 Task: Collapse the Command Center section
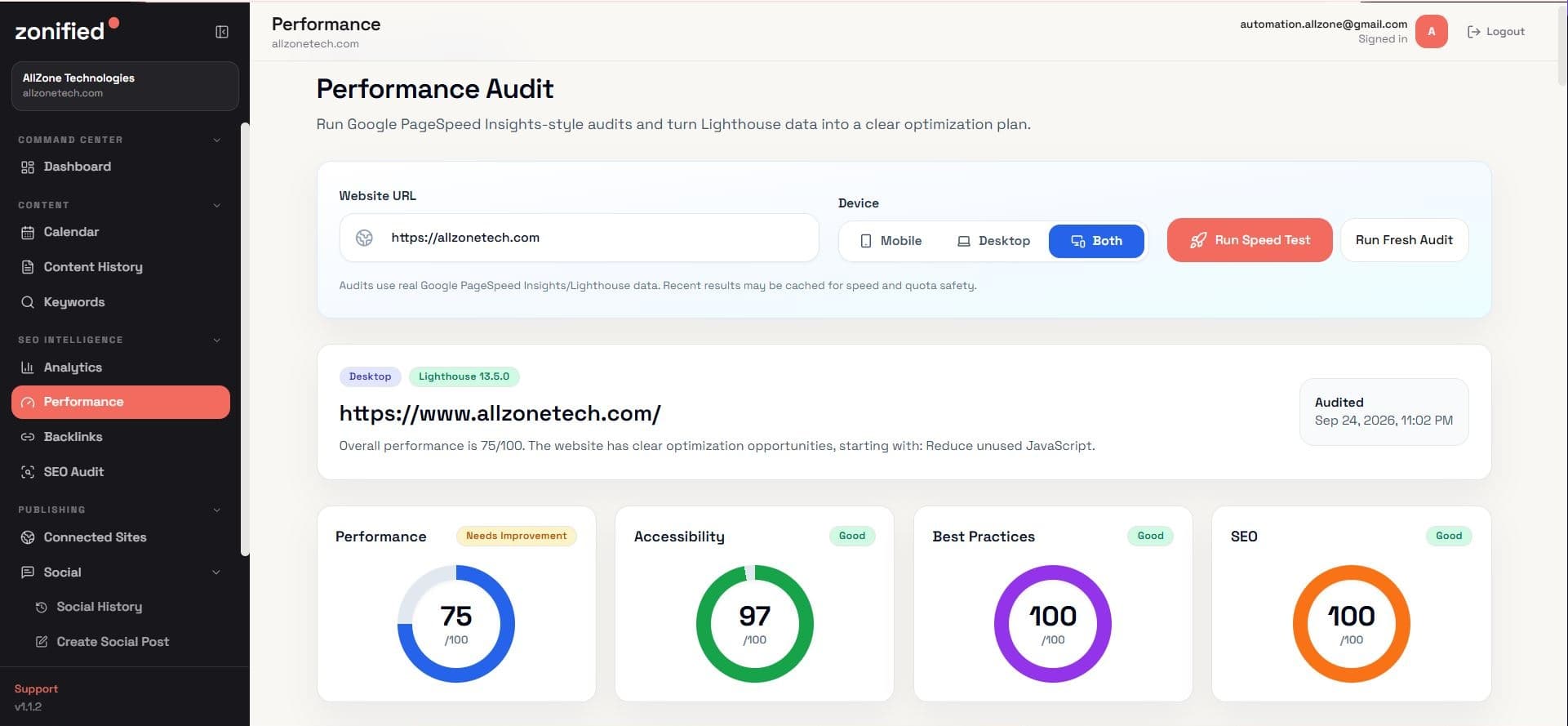coord(217,140)
